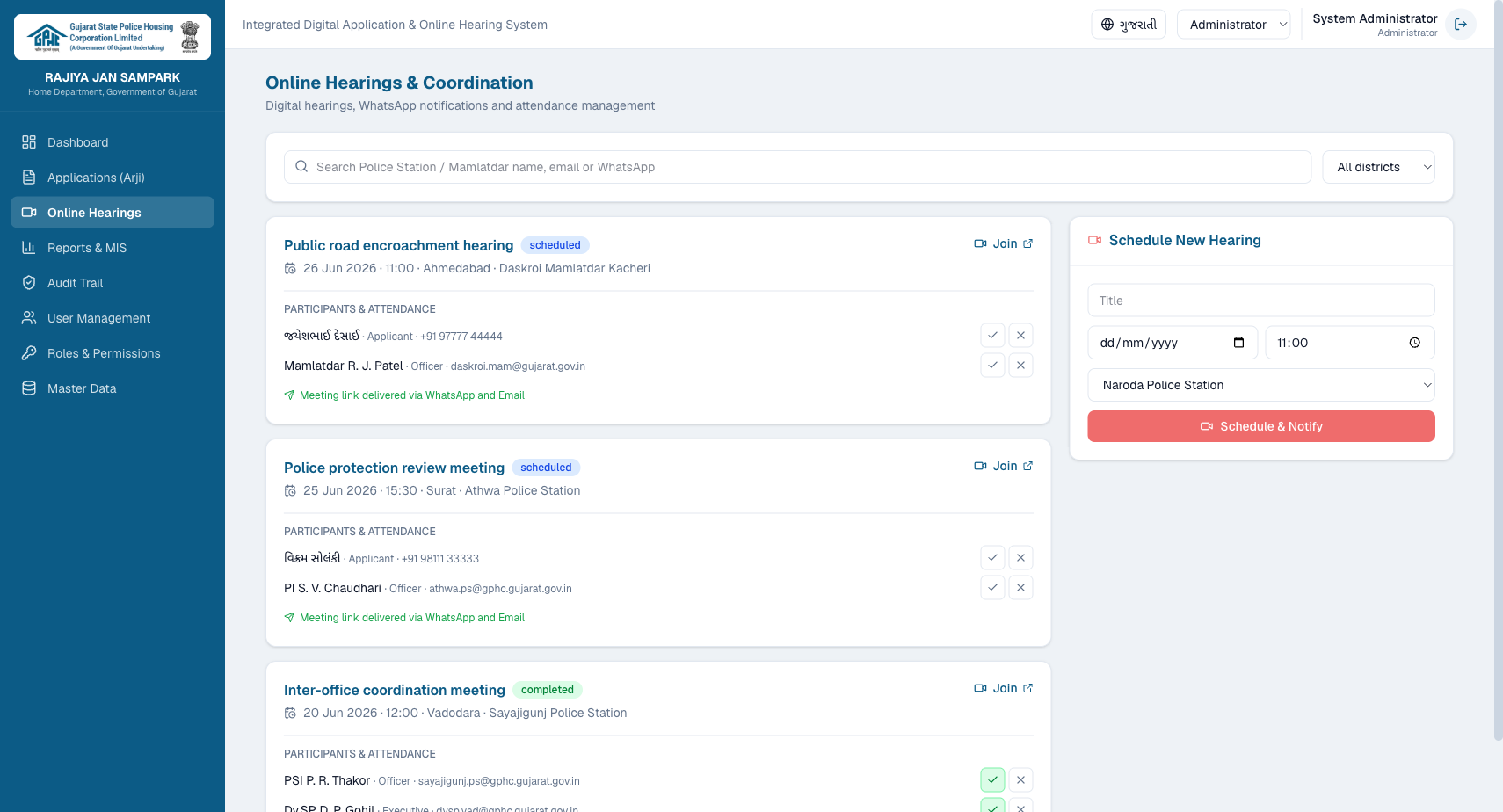Mark Mamlatdar R. J. Patel as present
The image size is (1503, 812).
[992, 366]
